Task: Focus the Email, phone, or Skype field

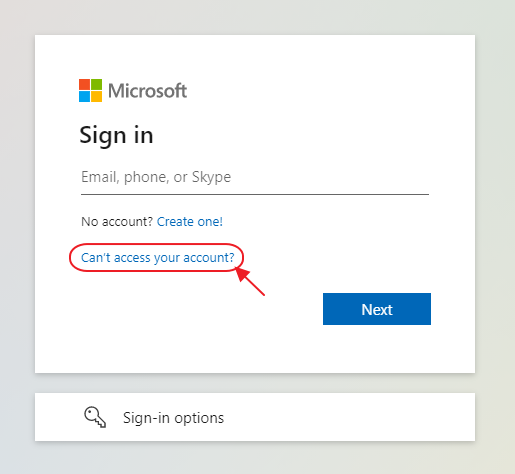Action: tap(255, 178)
